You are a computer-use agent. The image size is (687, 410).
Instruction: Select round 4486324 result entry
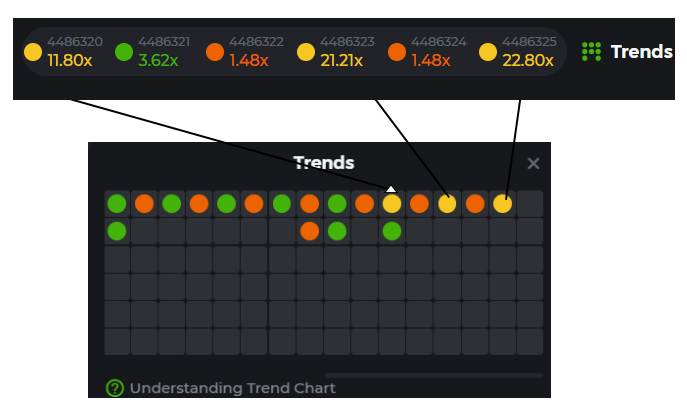pyautogui.click(x=432, y=51)
